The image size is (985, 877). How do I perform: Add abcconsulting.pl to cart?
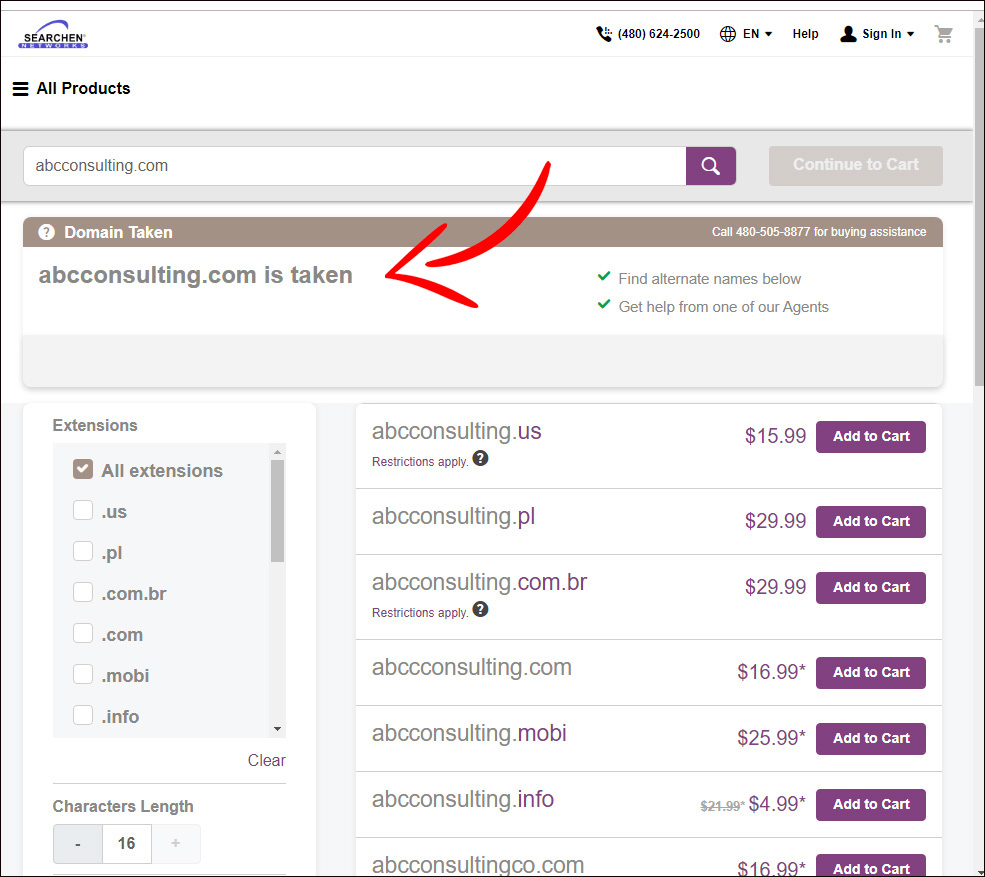pyautogui.click(x=871, y=521)
